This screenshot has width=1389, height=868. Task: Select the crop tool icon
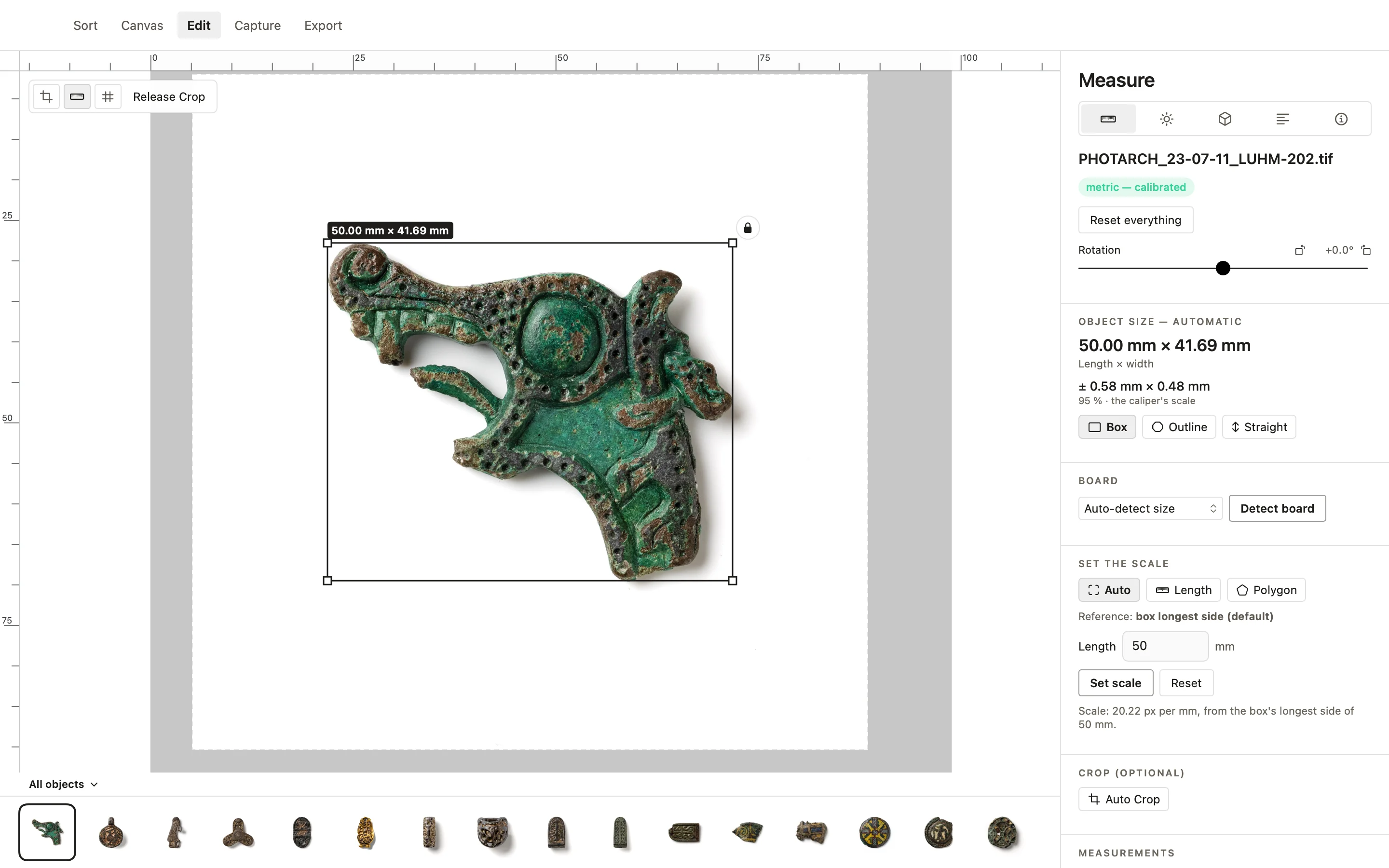(46, 96)
